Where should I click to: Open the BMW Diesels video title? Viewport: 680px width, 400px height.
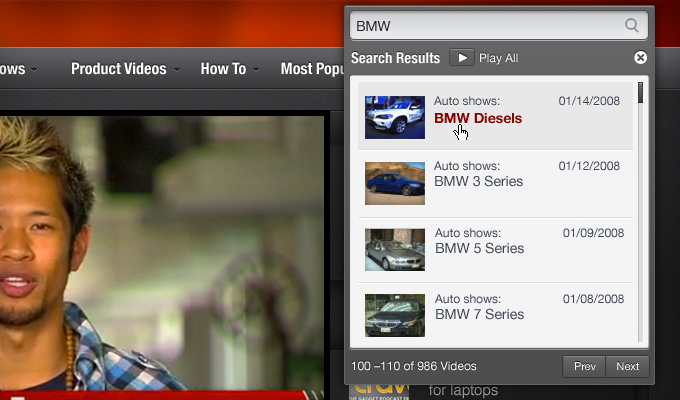[x=478, y=118]
